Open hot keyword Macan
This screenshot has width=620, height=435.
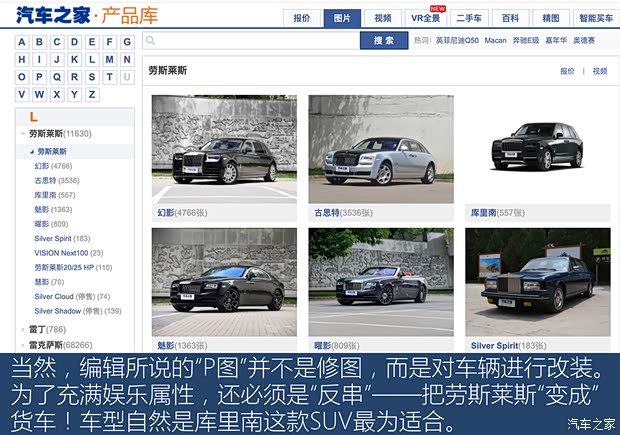(495, 40)
